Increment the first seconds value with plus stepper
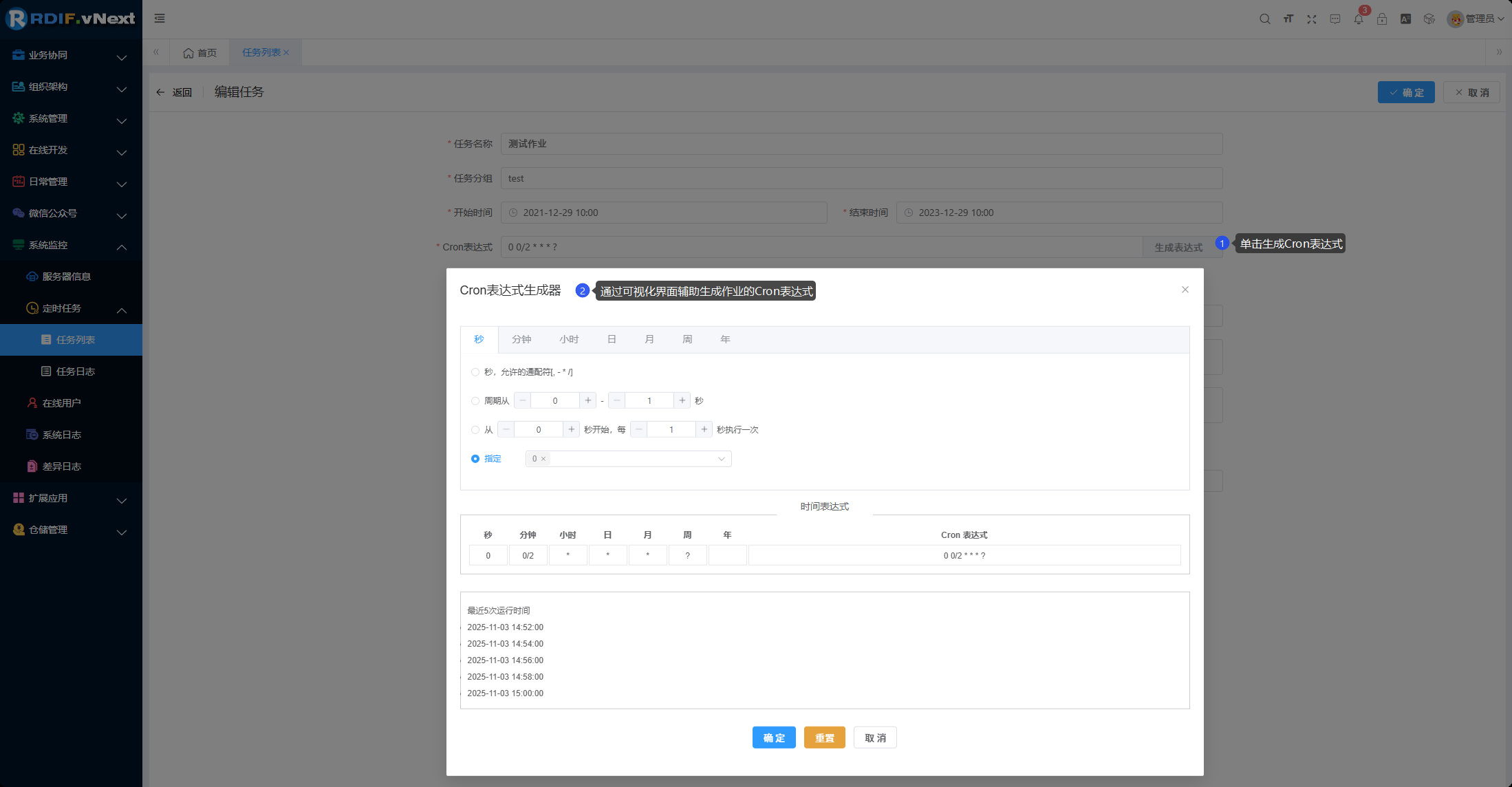Screen dimensions: 1512x787 [588, 400]
